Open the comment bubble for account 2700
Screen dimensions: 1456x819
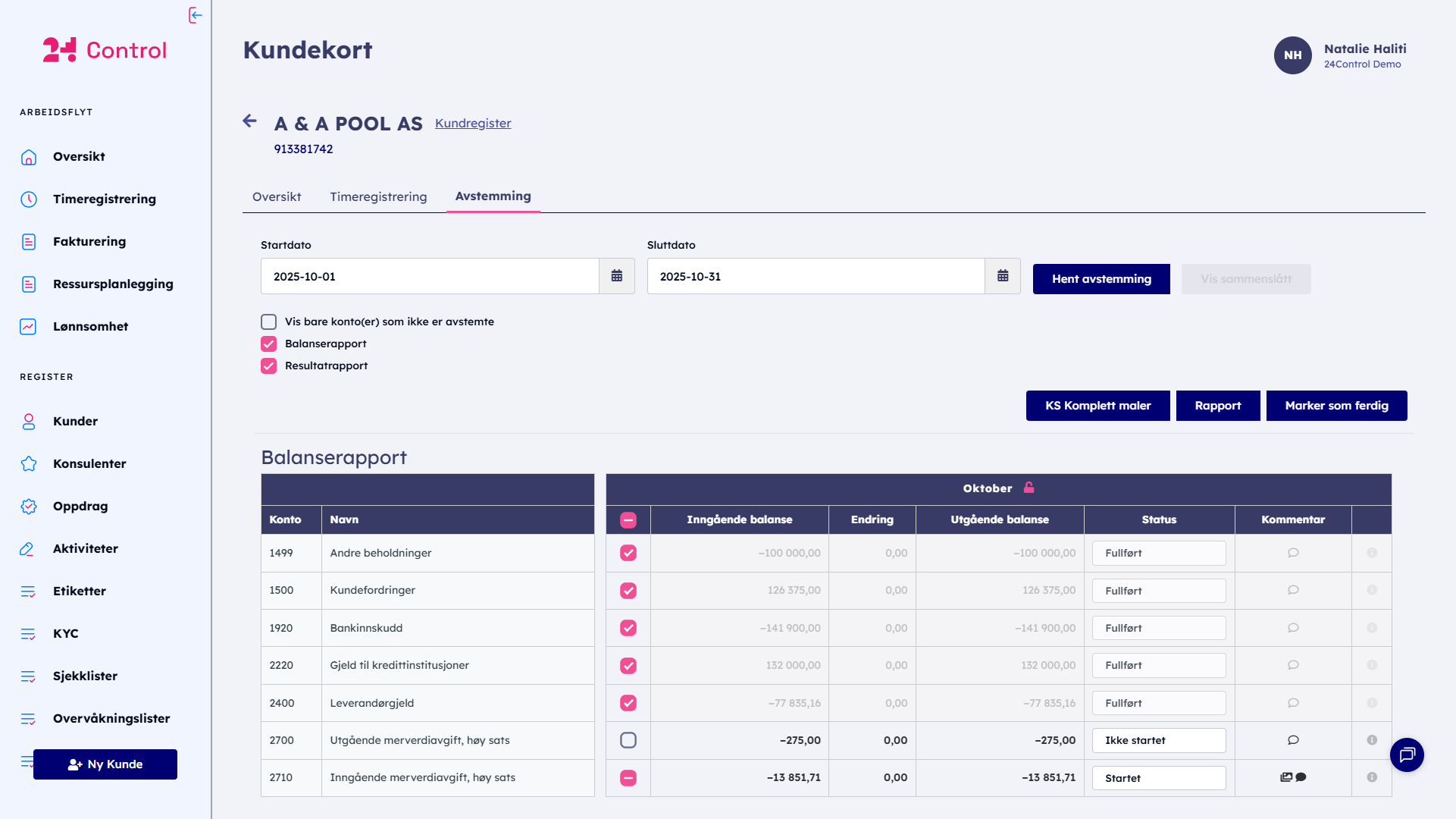pos(1293,740)
